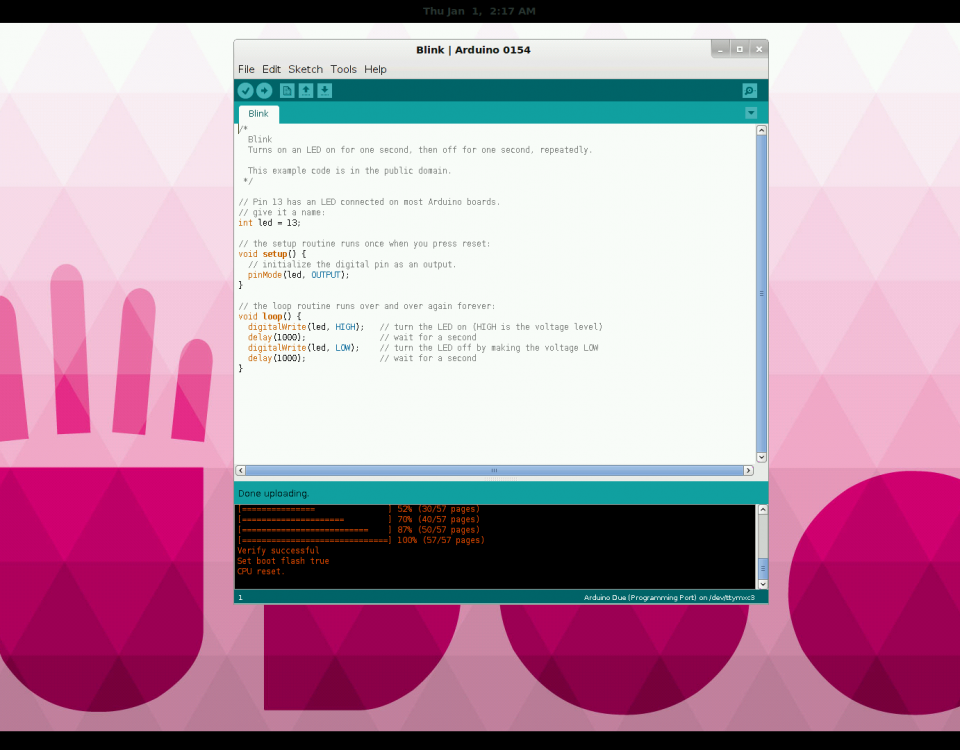Click the 'This example code is in the public domain.' comment
This screenshot has height=750, width=960.
click(x=349, y=171)
